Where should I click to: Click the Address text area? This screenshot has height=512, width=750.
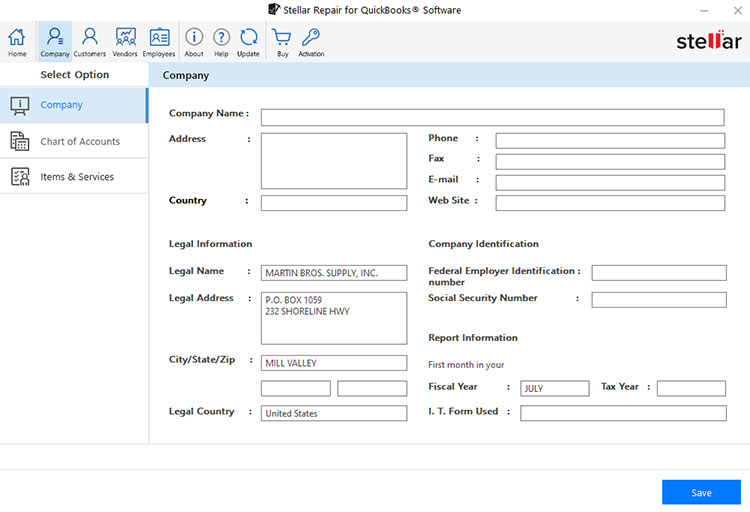click(334, 161)
